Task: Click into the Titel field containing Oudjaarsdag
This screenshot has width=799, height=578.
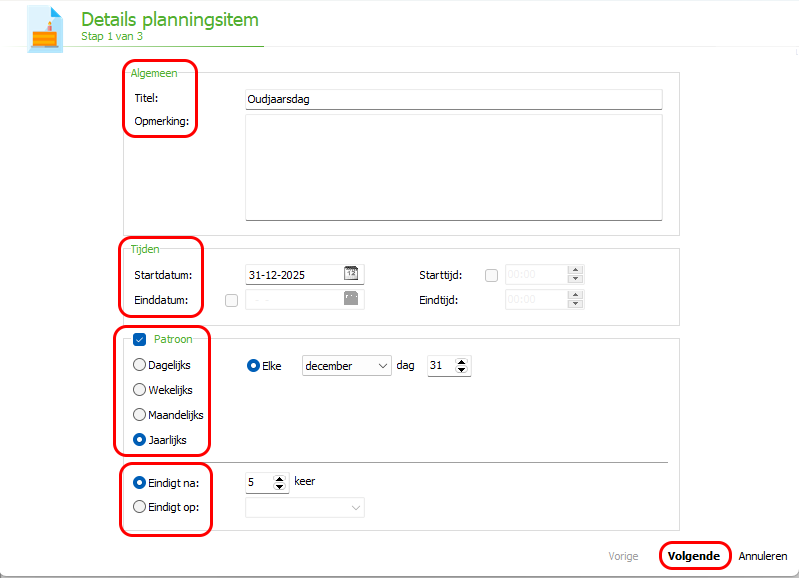Action: tap(454, 99)
